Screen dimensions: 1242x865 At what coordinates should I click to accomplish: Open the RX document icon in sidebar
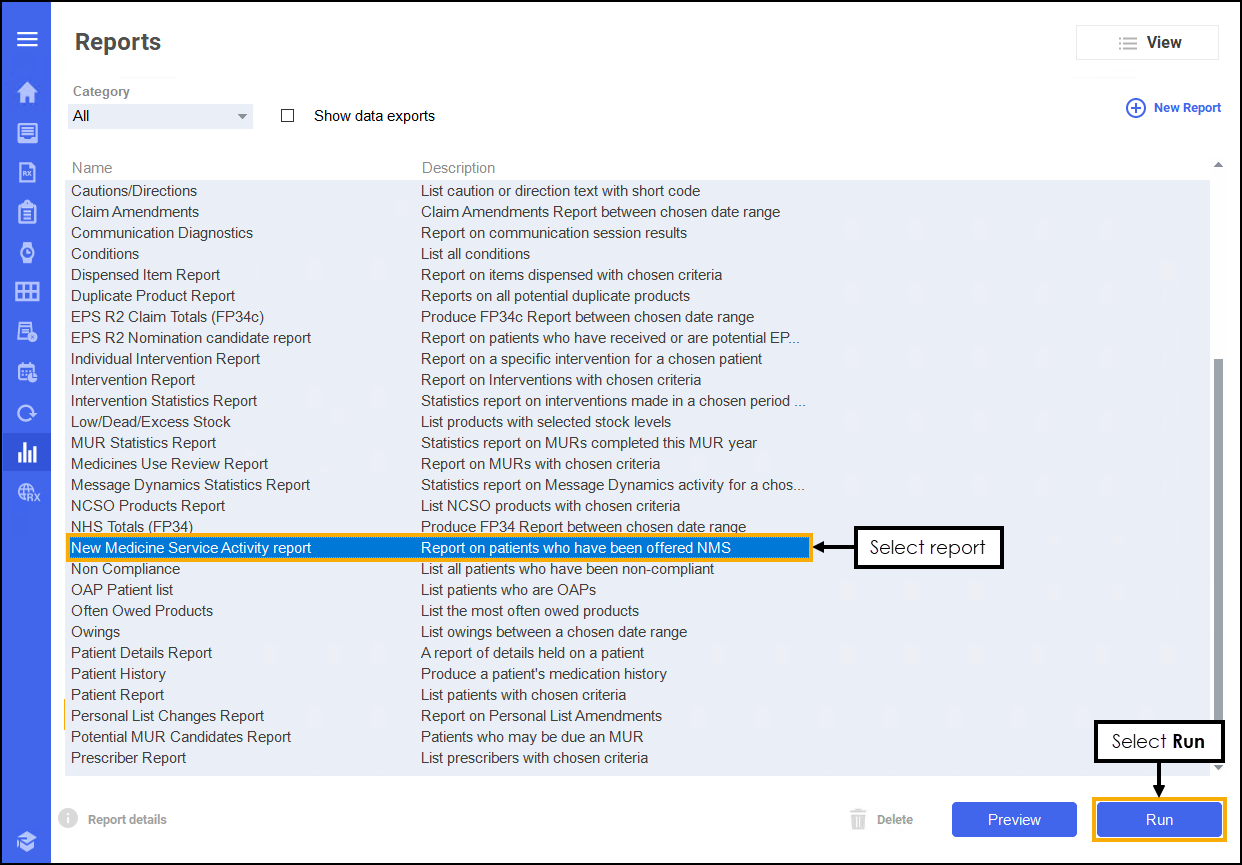click(x=27, y=172)
